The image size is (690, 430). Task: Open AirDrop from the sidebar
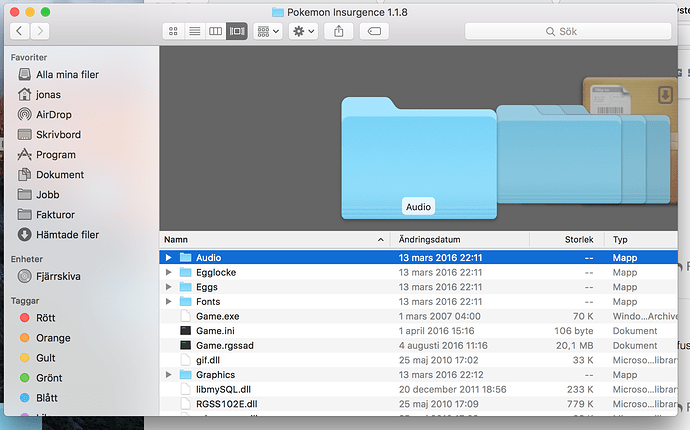click(44, 114)
